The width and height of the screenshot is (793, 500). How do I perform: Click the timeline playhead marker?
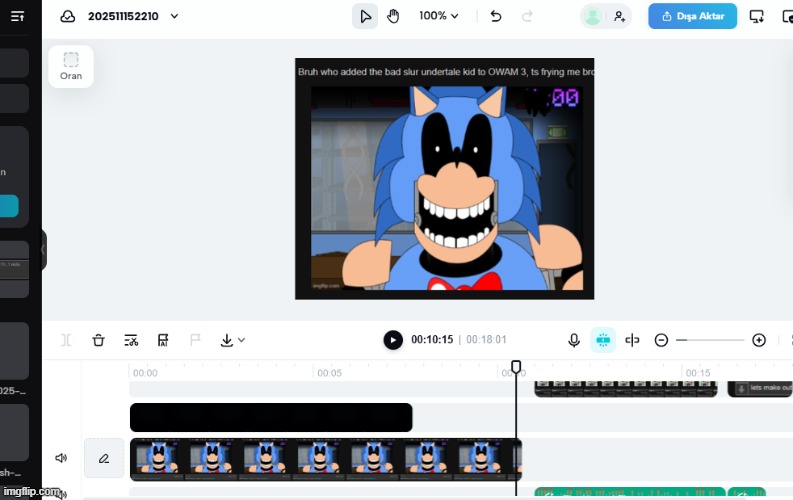point(516,366)
